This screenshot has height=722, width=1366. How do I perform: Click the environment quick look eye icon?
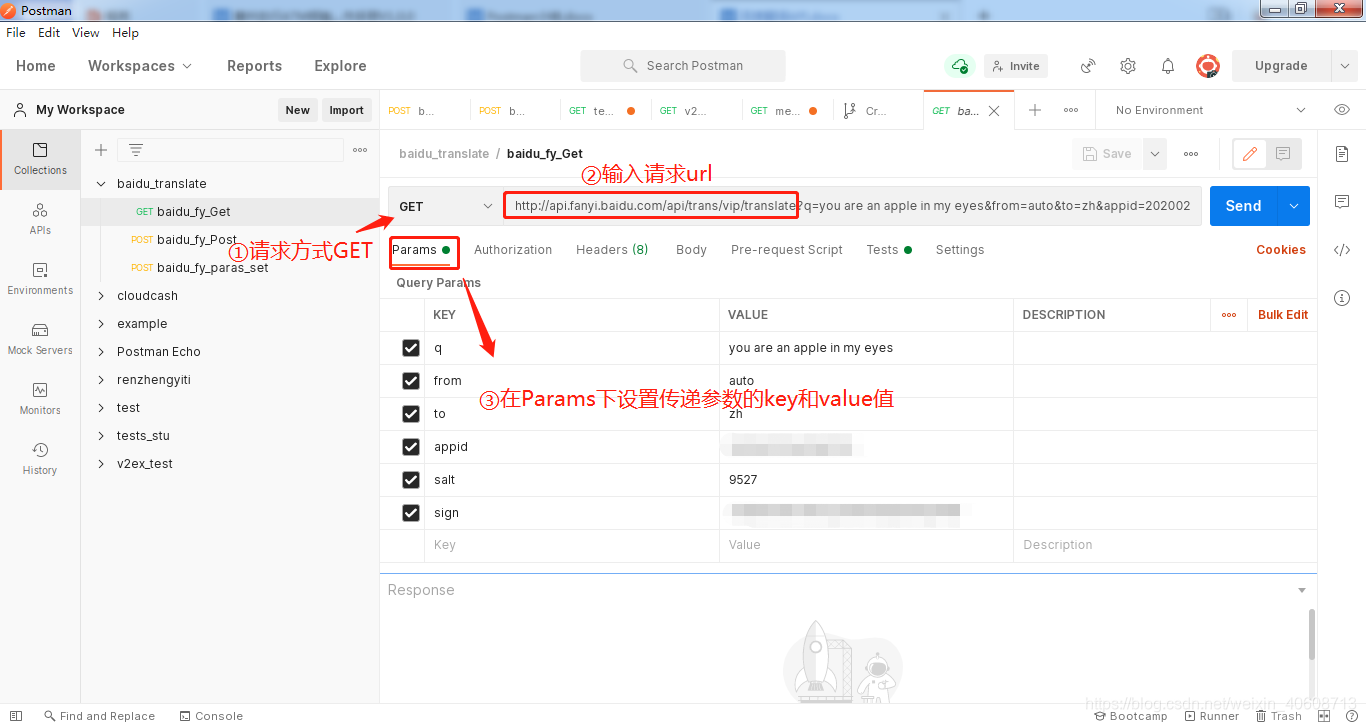click(1342, 110)
